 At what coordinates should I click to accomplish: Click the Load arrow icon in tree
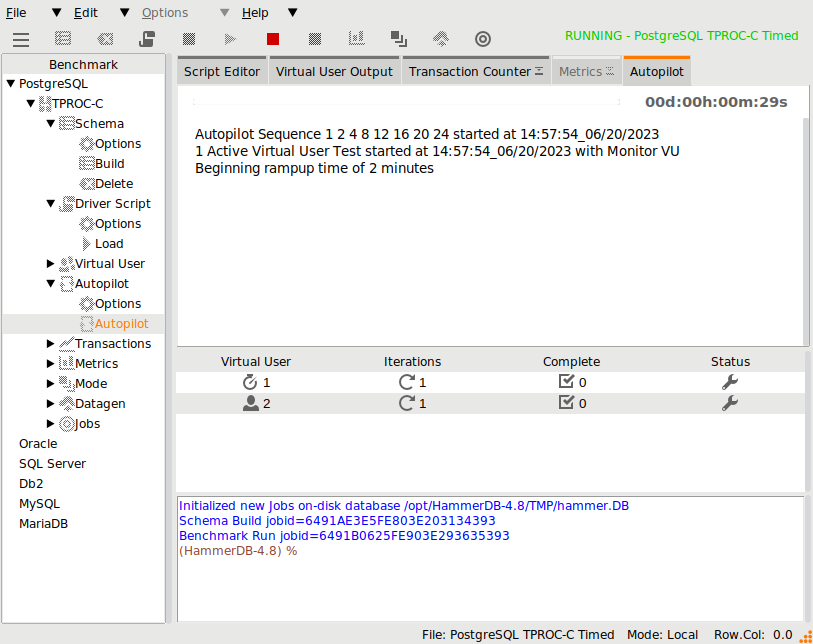point(87,244)
